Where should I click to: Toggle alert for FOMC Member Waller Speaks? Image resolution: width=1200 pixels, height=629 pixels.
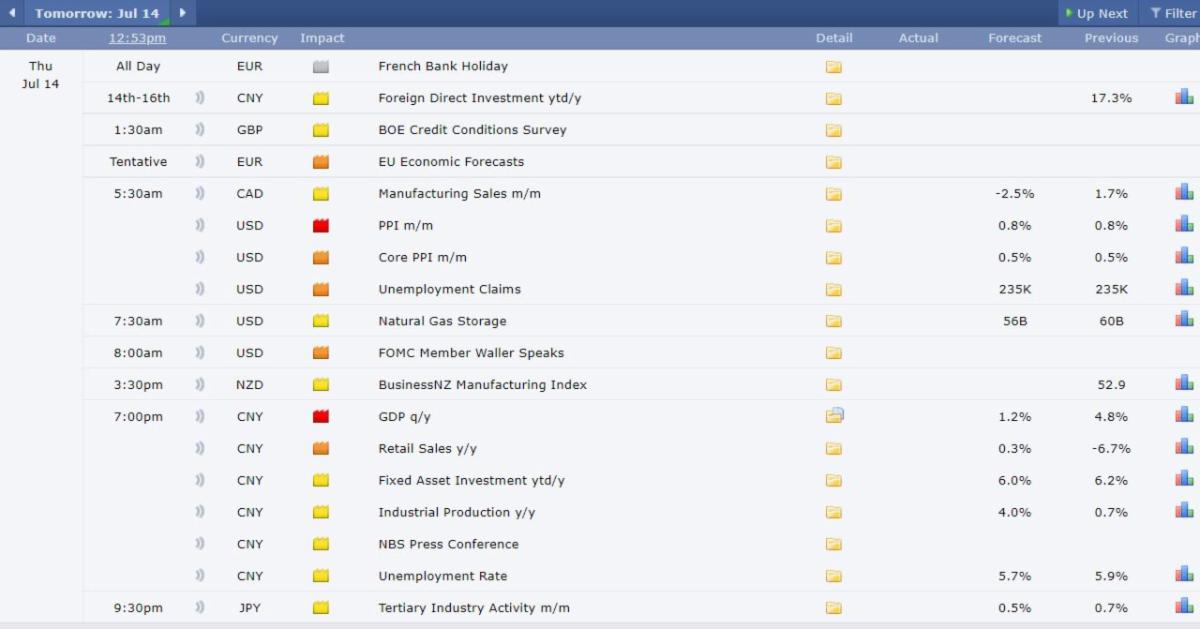coord(200,353)
